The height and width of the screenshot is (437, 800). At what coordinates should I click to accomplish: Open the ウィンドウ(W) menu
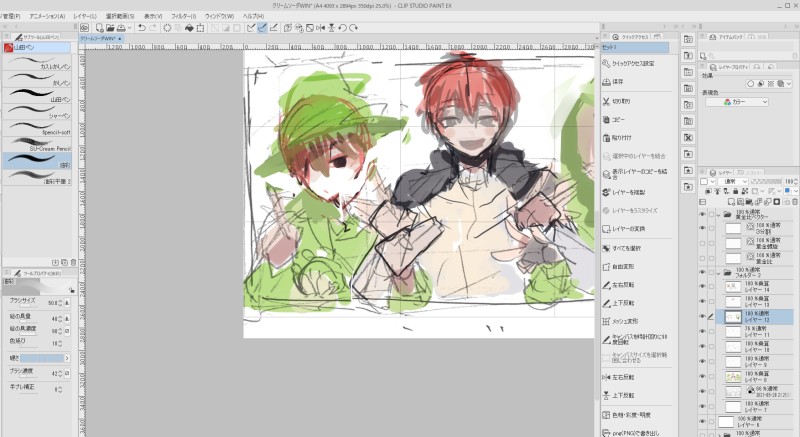point(219,16)
